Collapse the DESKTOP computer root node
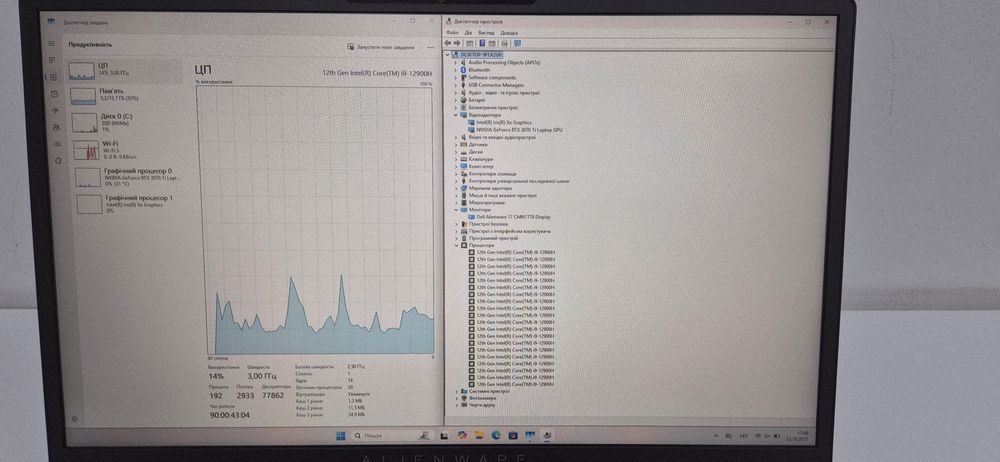The height and width of the screenshot is (462, 1000). (x=448, y=55)
